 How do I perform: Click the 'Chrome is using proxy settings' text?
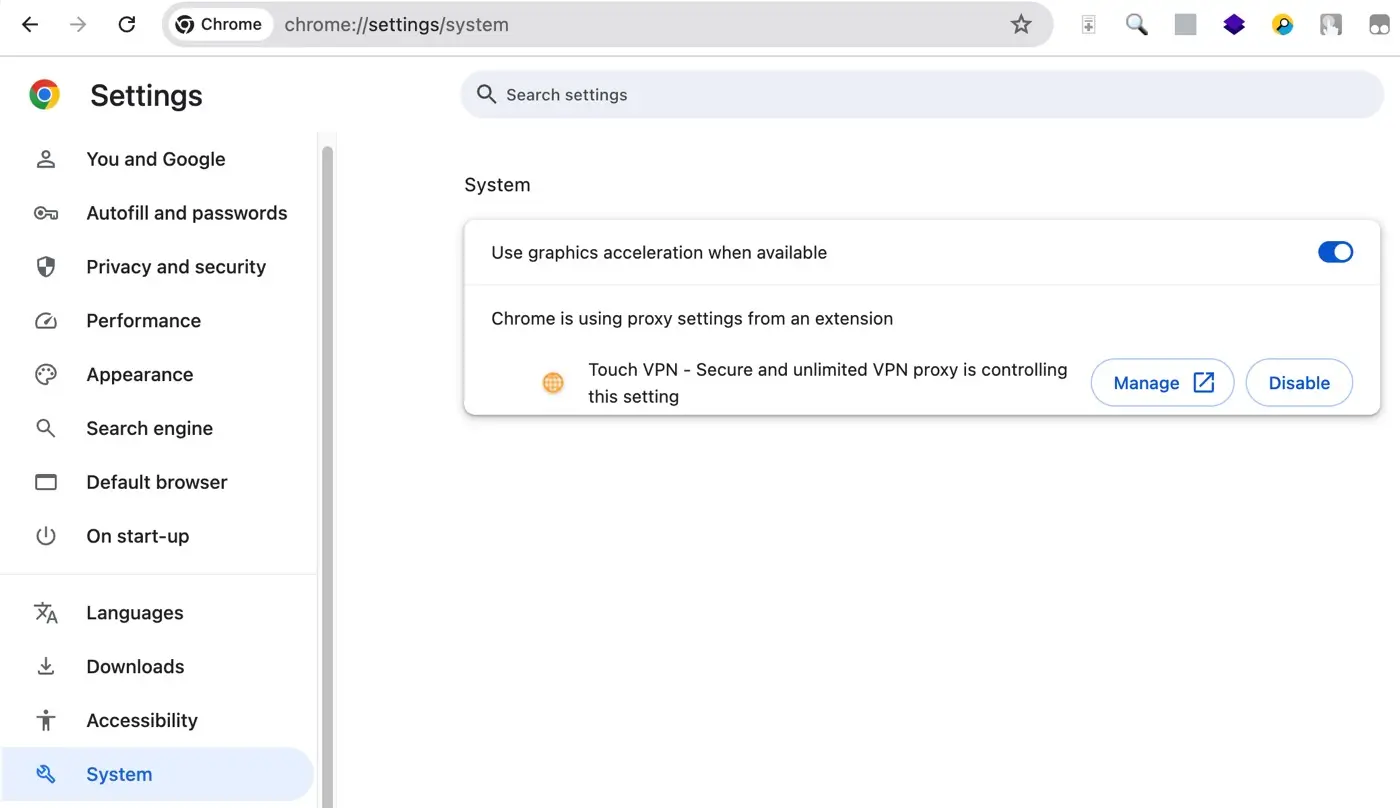[692, 319]
